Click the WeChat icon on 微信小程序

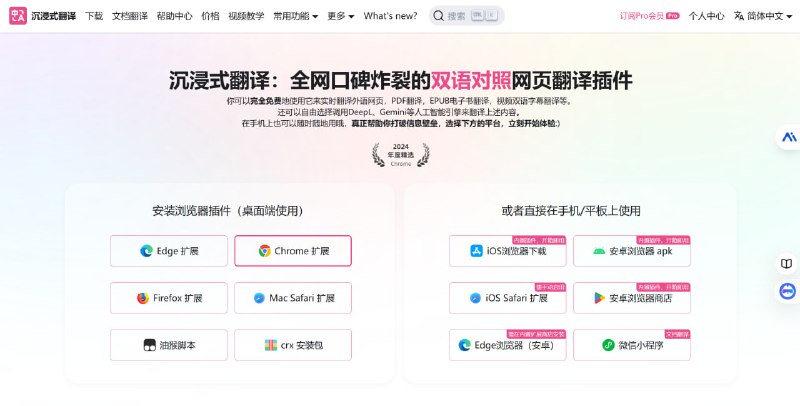point(608,345)
